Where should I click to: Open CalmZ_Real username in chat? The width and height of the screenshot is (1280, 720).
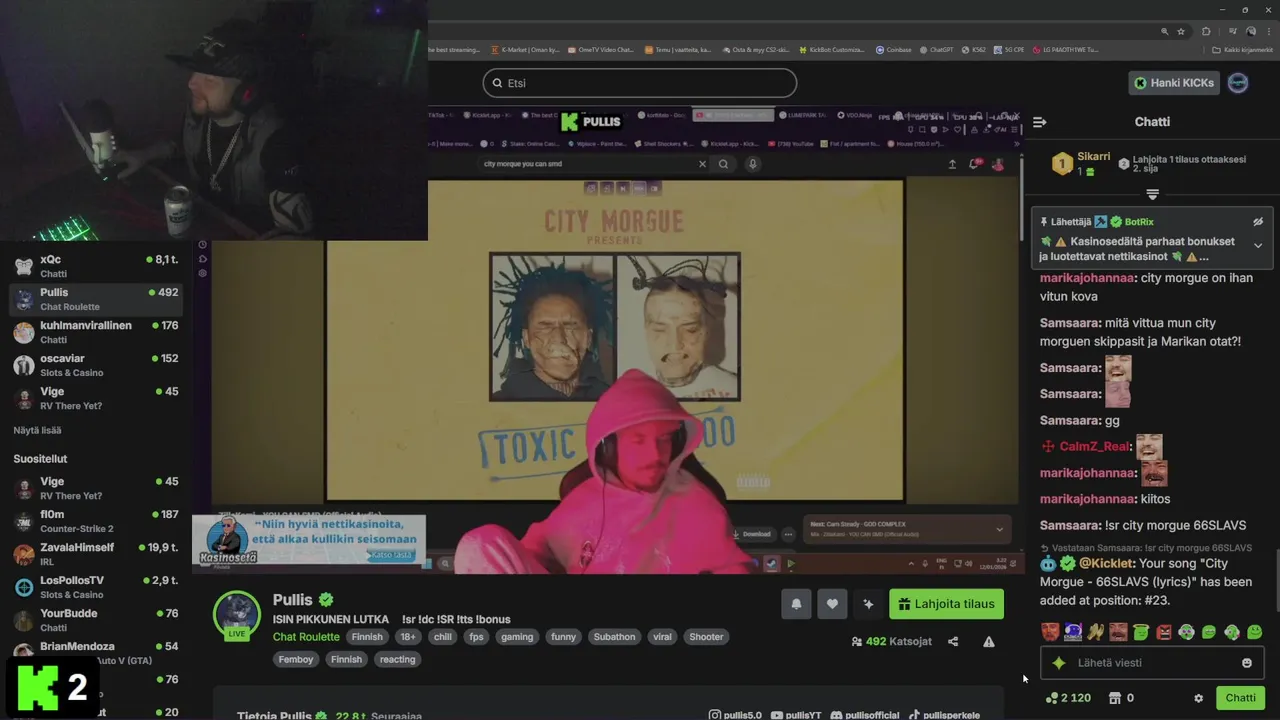pos(1095,447)
